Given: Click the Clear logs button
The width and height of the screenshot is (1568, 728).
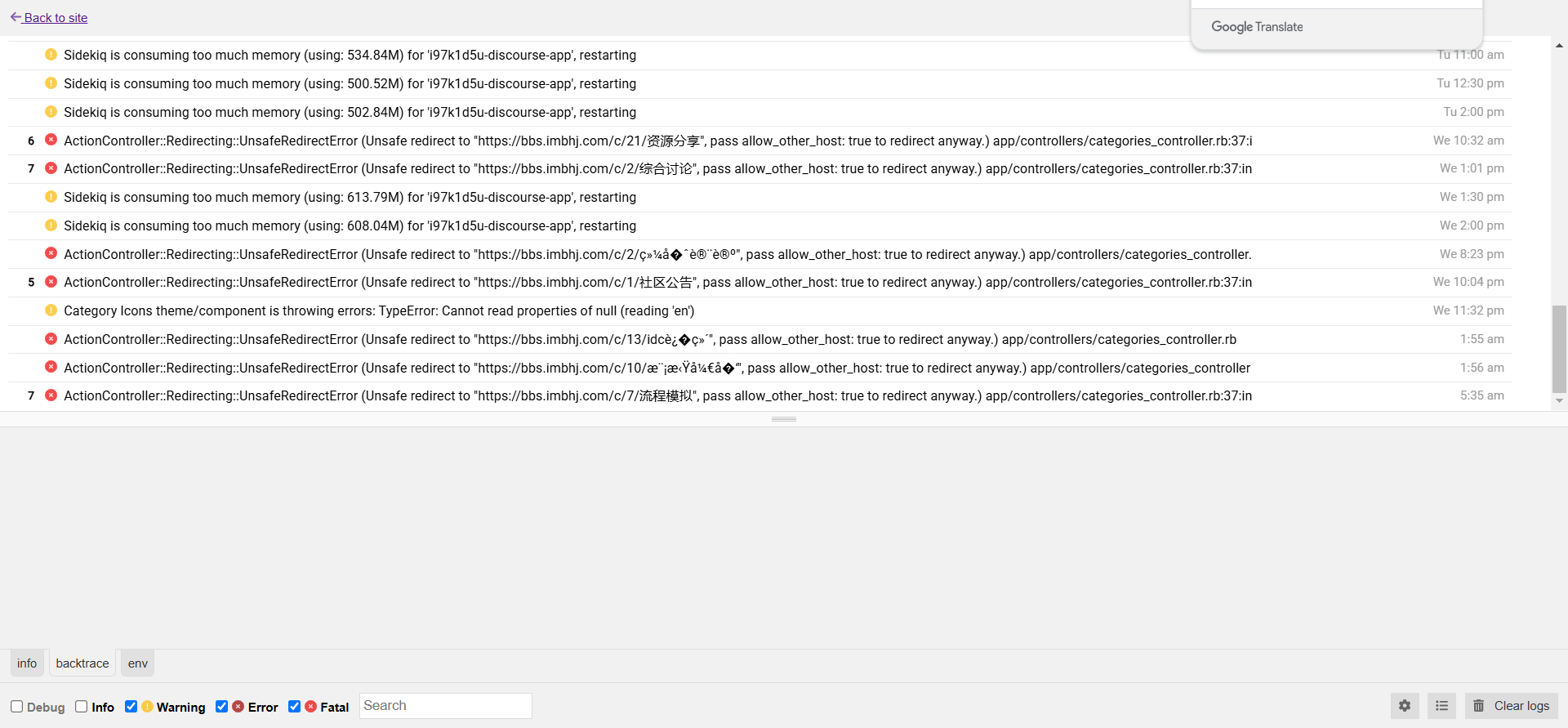Looking at the screenshot, I should click(1512, 706).
